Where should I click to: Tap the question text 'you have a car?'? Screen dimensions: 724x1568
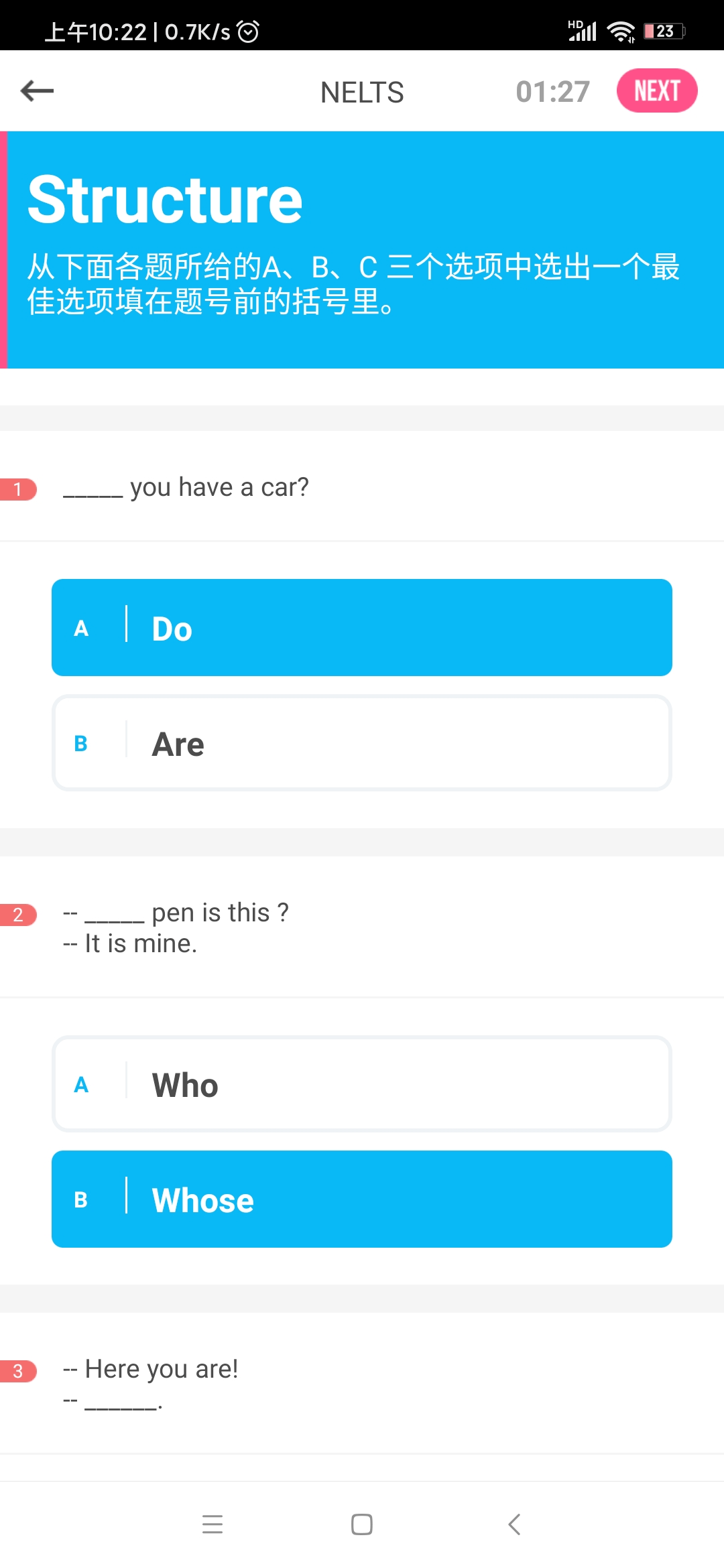tap(219, 487)
